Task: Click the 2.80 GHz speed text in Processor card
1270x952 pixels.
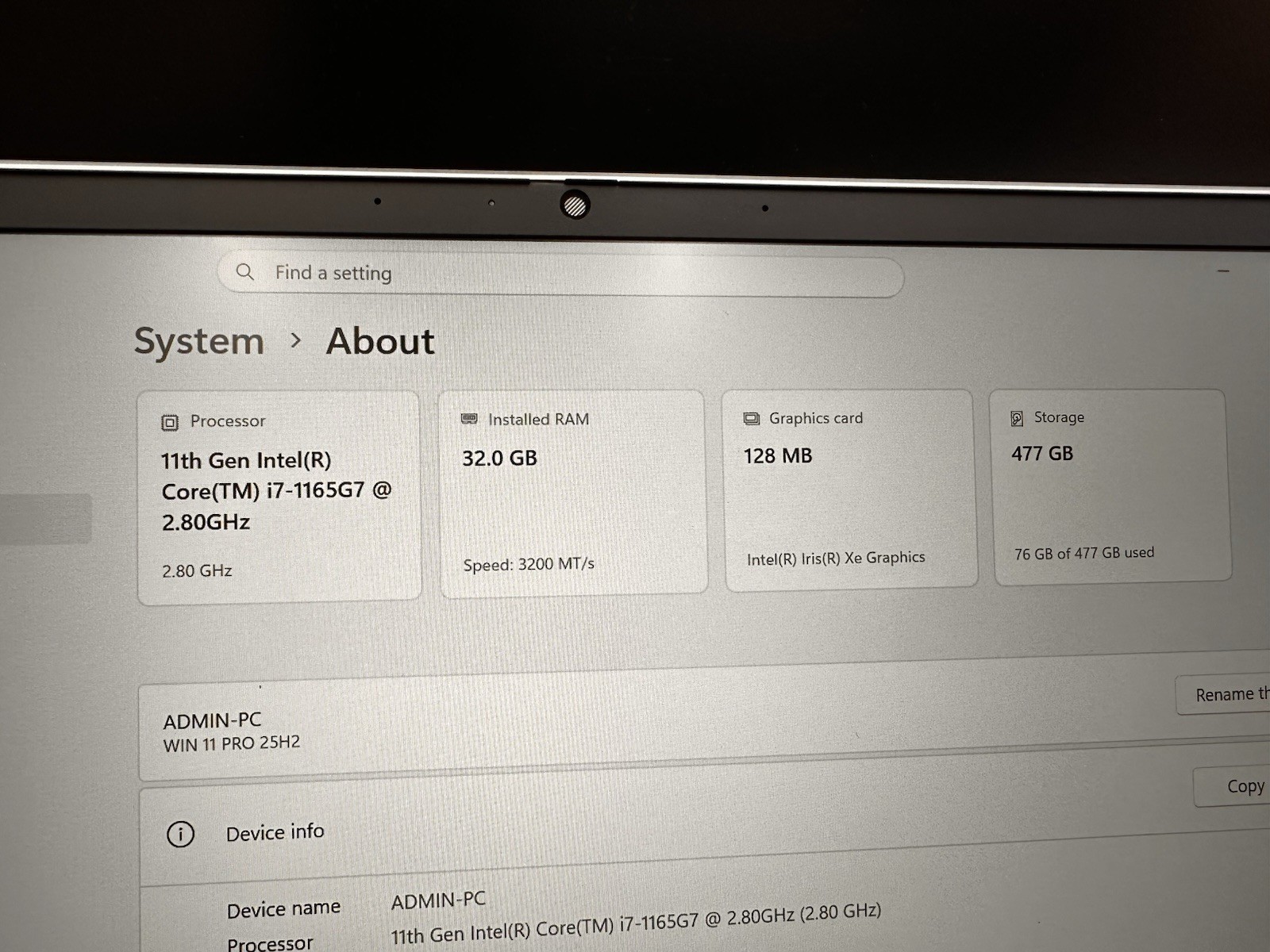Action: pos(197,571)
